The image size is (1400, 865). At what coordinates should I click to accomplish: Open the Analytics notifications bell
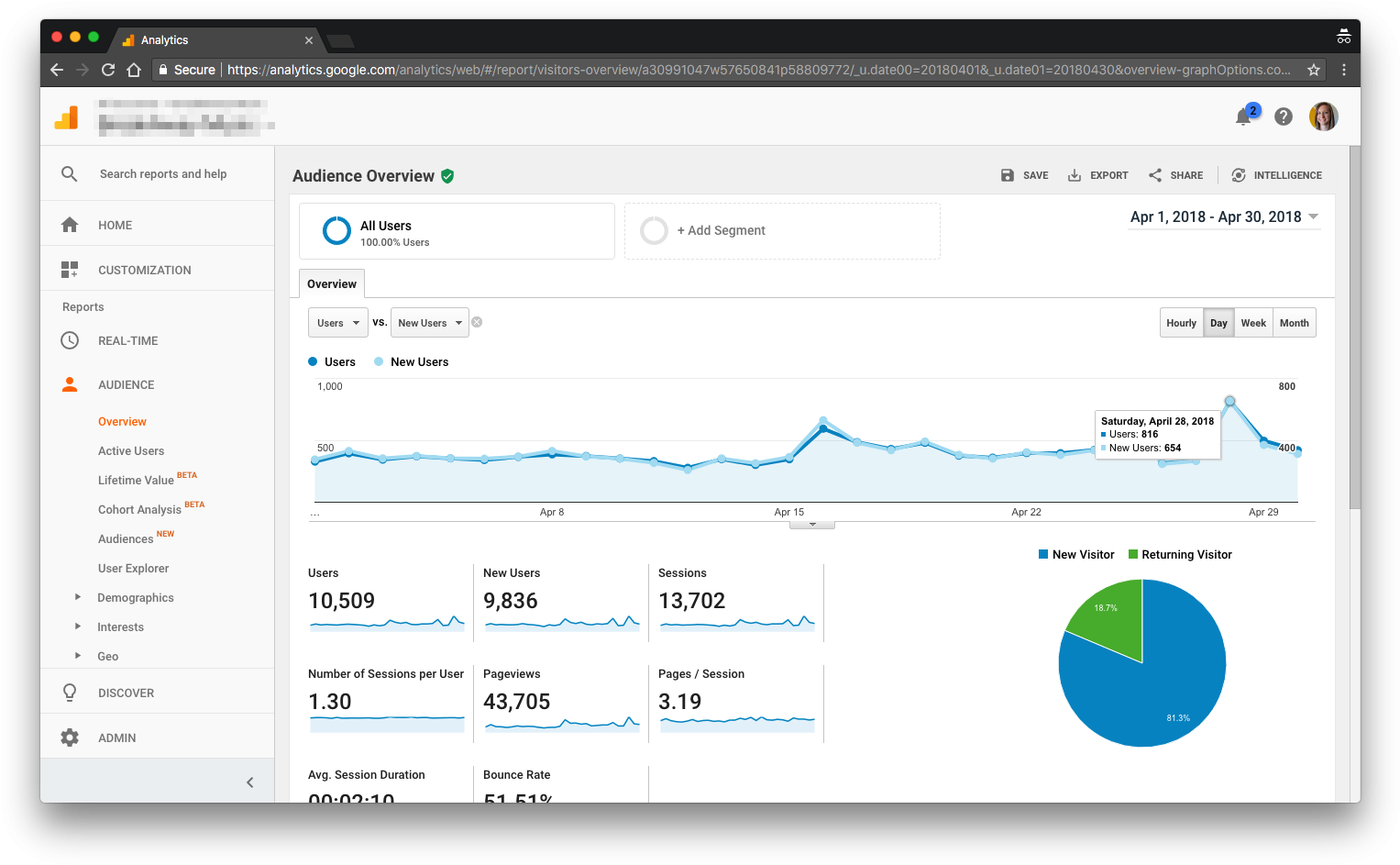point(1243,116)
